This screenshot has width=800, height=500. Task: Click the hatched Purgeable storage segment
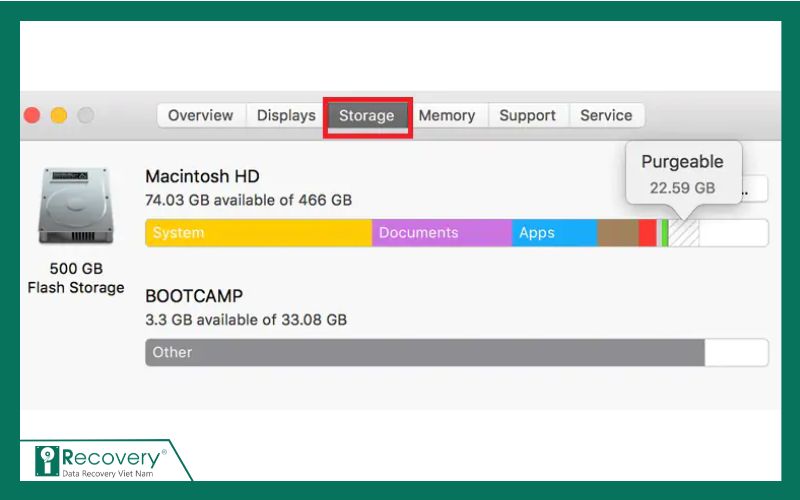coord(684,233)
